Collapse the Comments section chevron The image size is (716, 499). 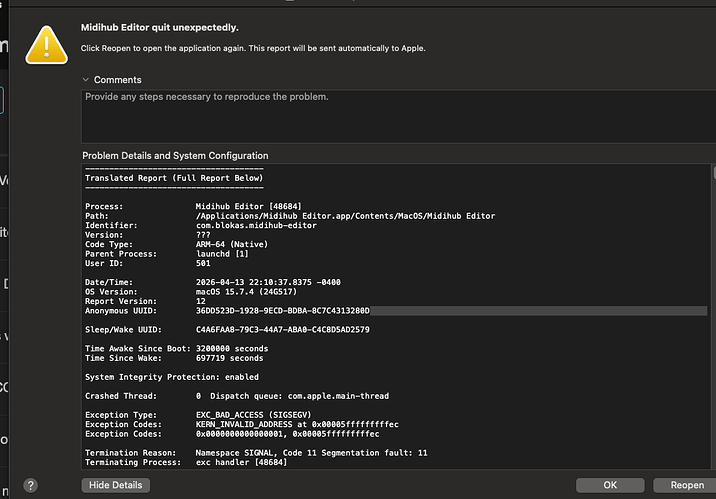click(x=85, y=80)
